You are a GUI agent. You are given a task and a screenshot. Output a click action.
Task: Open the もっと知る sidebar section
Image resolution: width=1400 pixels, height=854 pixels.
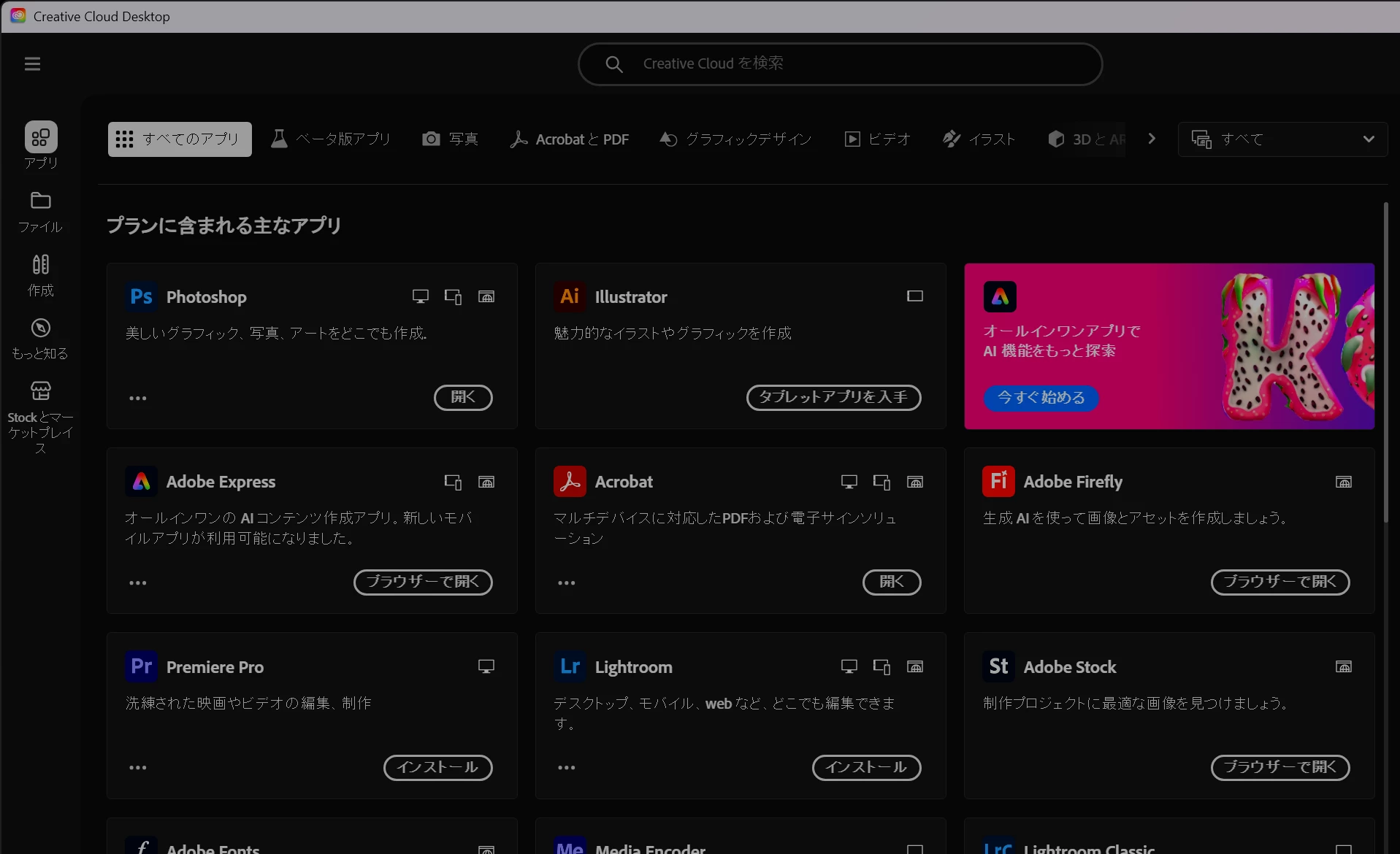point(41,339)
